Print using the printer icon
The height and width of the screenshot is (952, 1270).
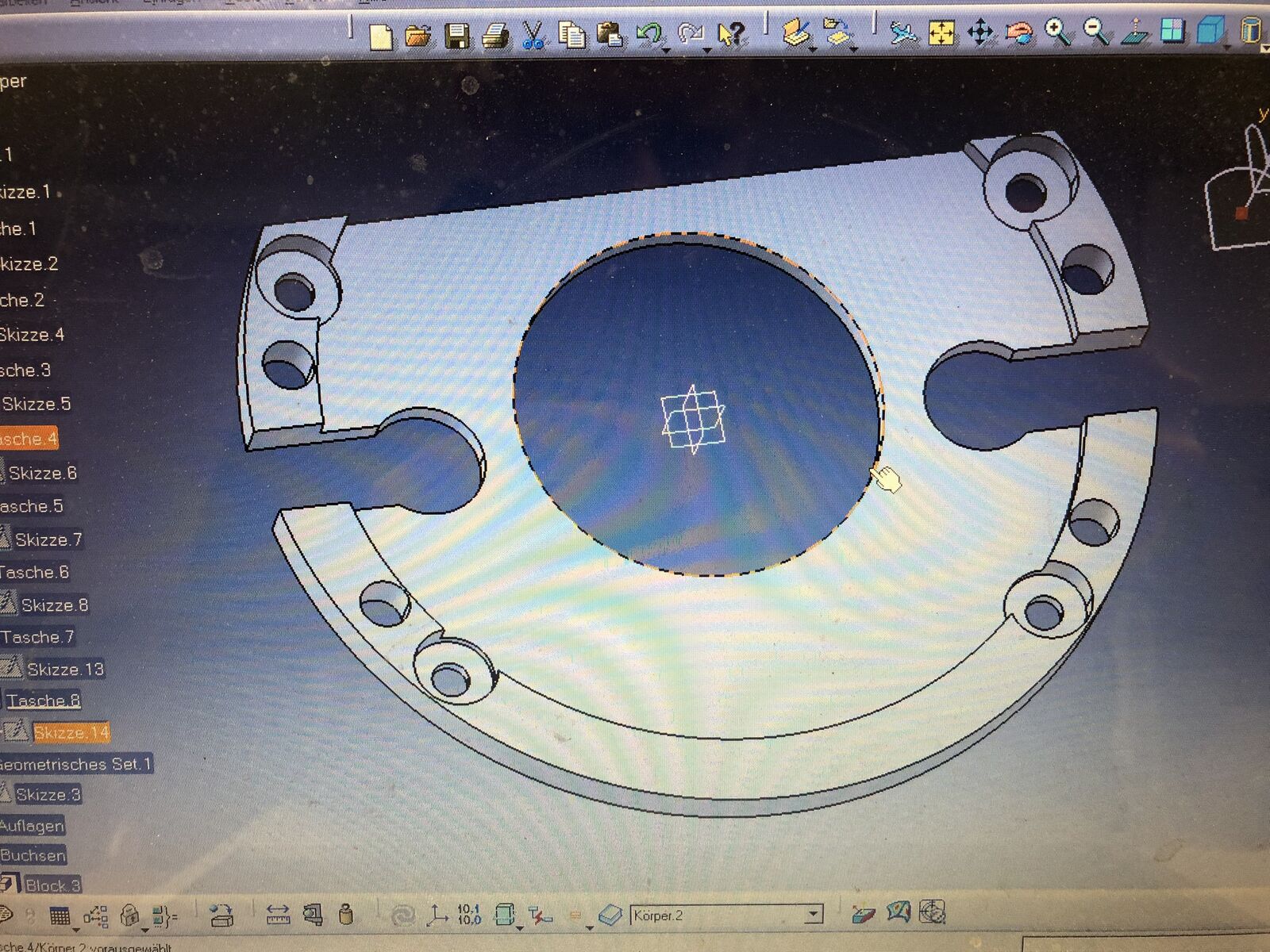pos(495,36)
